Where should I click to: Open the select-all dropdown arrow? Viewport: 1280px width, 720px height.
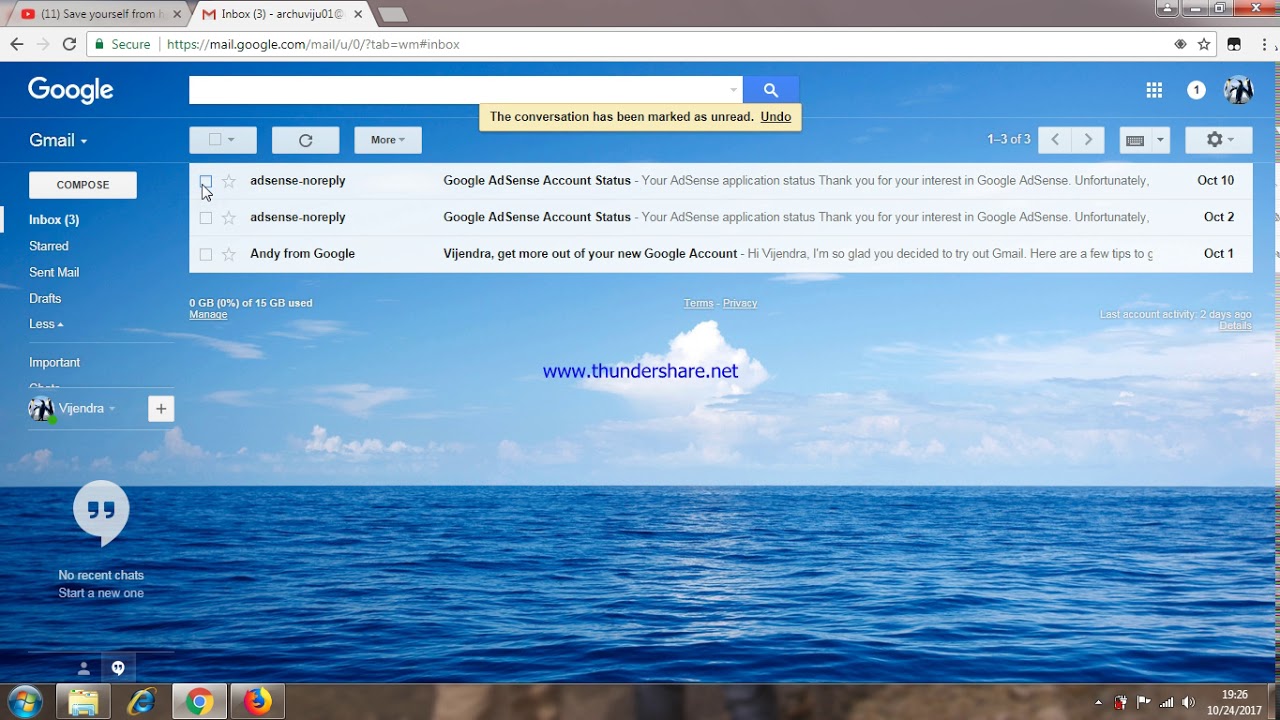[231, 140]
